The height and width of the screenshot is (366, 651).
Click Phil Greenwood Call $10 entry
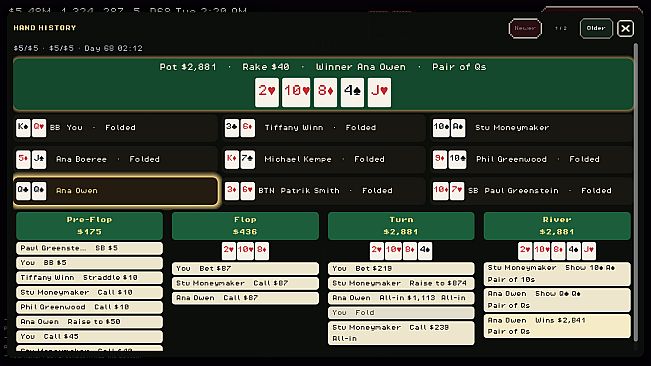pos(89,307)
